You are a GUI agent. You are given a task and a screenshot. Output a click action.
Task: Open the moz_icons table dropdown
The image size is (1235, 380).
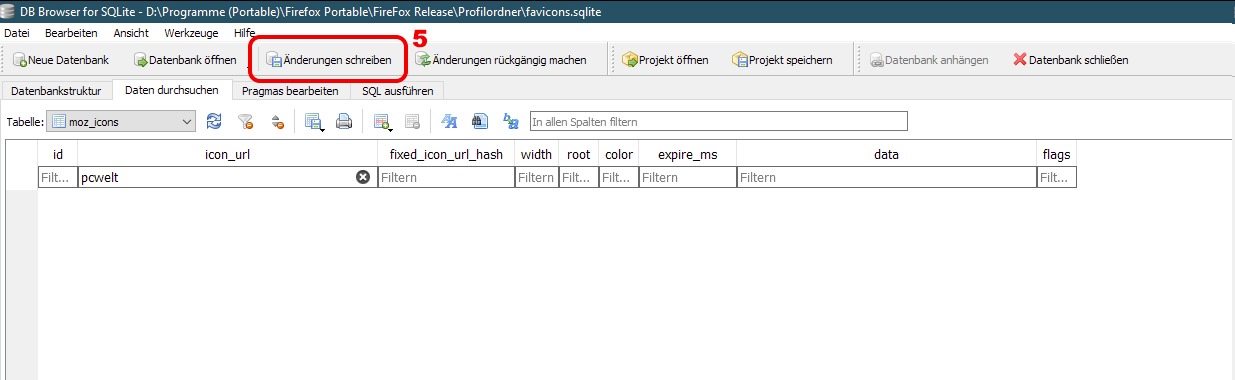[122, 122]
